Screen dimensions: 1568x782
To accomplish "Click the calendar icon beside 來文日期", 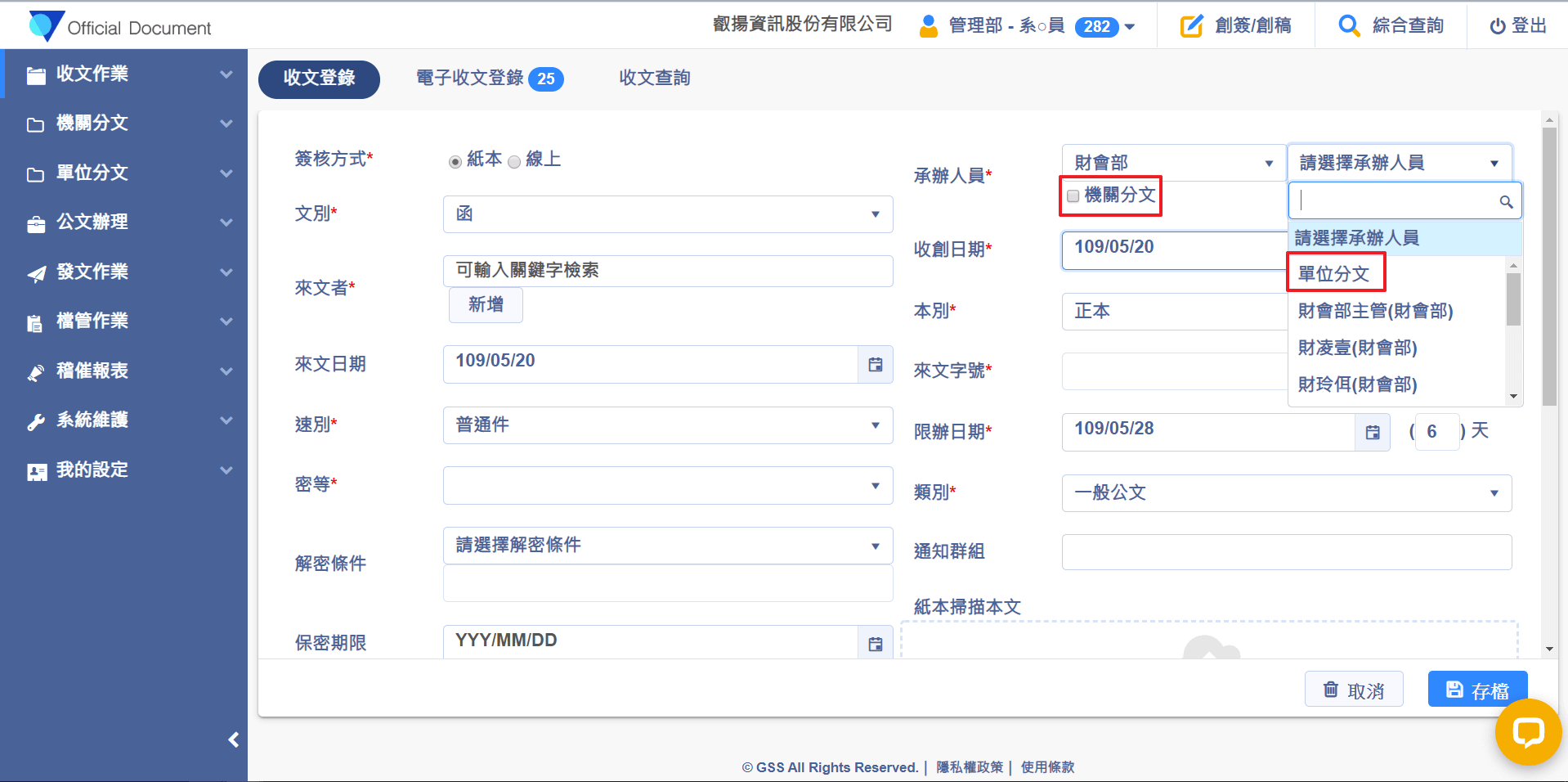I will 875,365.
